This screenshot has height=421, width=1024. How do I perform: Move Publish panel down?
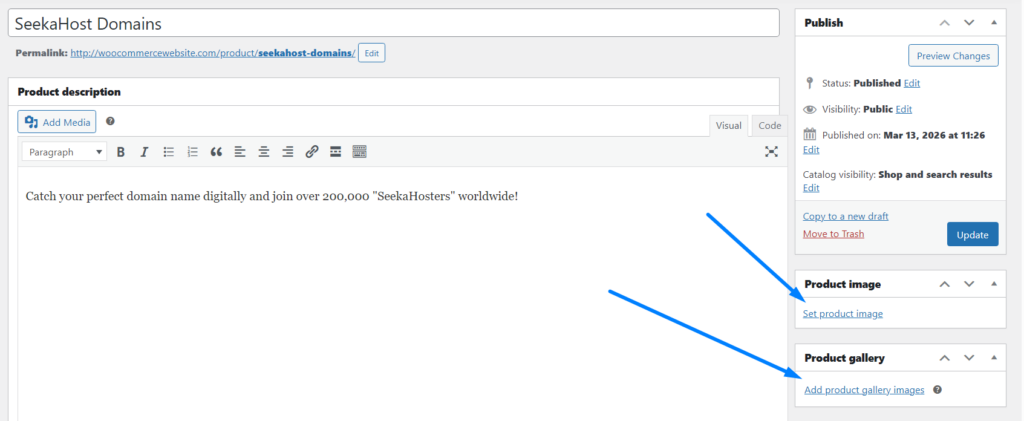pos(969,23)
